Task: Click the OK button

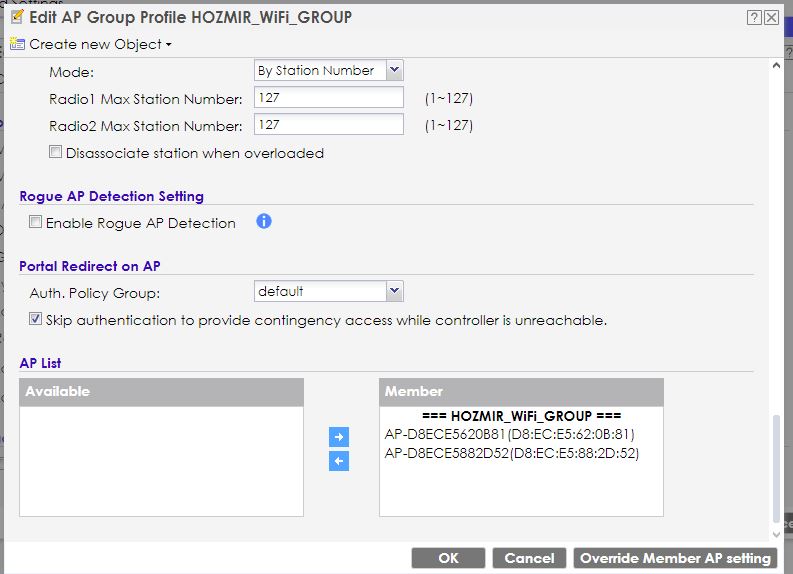Action: click(448, 558)
